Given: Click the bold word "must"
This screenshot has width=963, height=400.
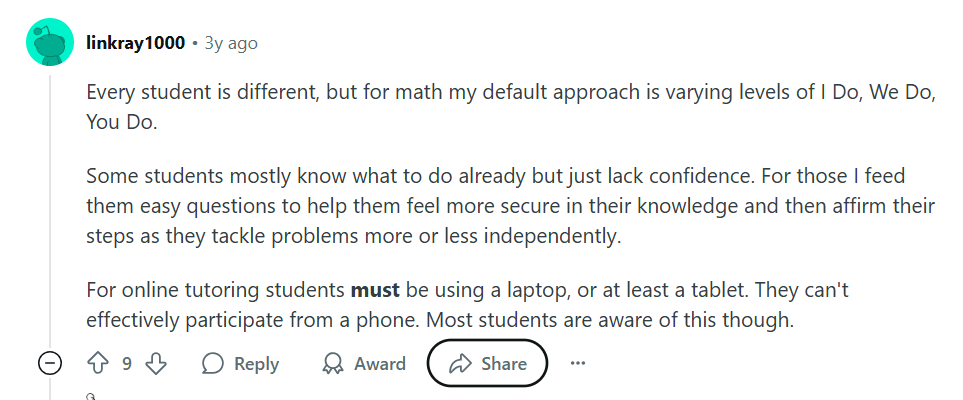Looking at the screenshot, I should (x=375, y=291).
